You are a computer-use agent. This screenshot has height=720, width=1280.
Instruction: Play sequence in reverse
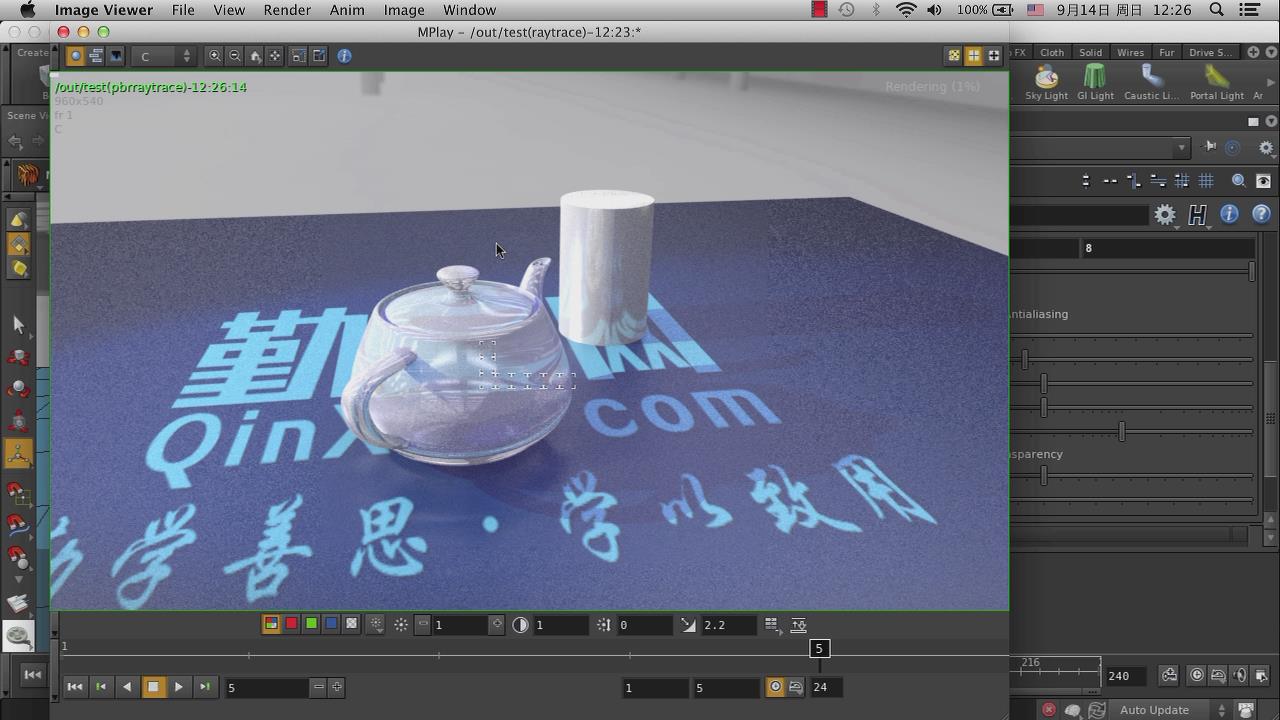tap(127, 687)
